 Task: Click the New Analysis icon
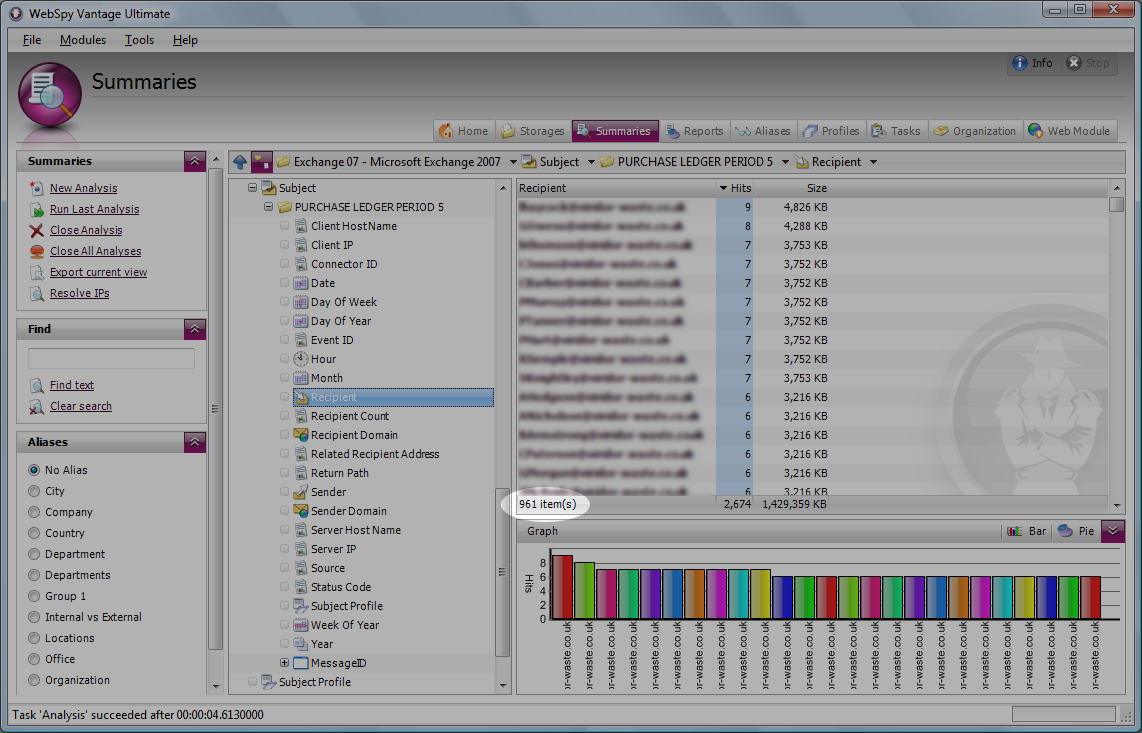(36, 188)
